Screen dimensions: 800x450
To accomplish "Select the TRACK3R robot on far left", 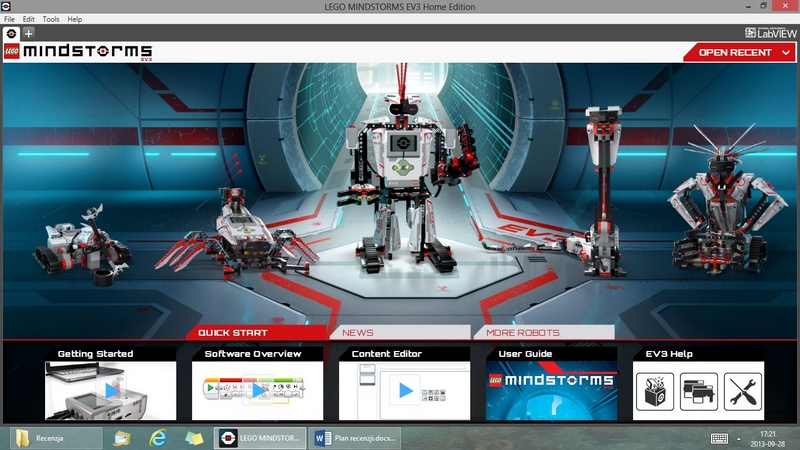I will 82,245.
